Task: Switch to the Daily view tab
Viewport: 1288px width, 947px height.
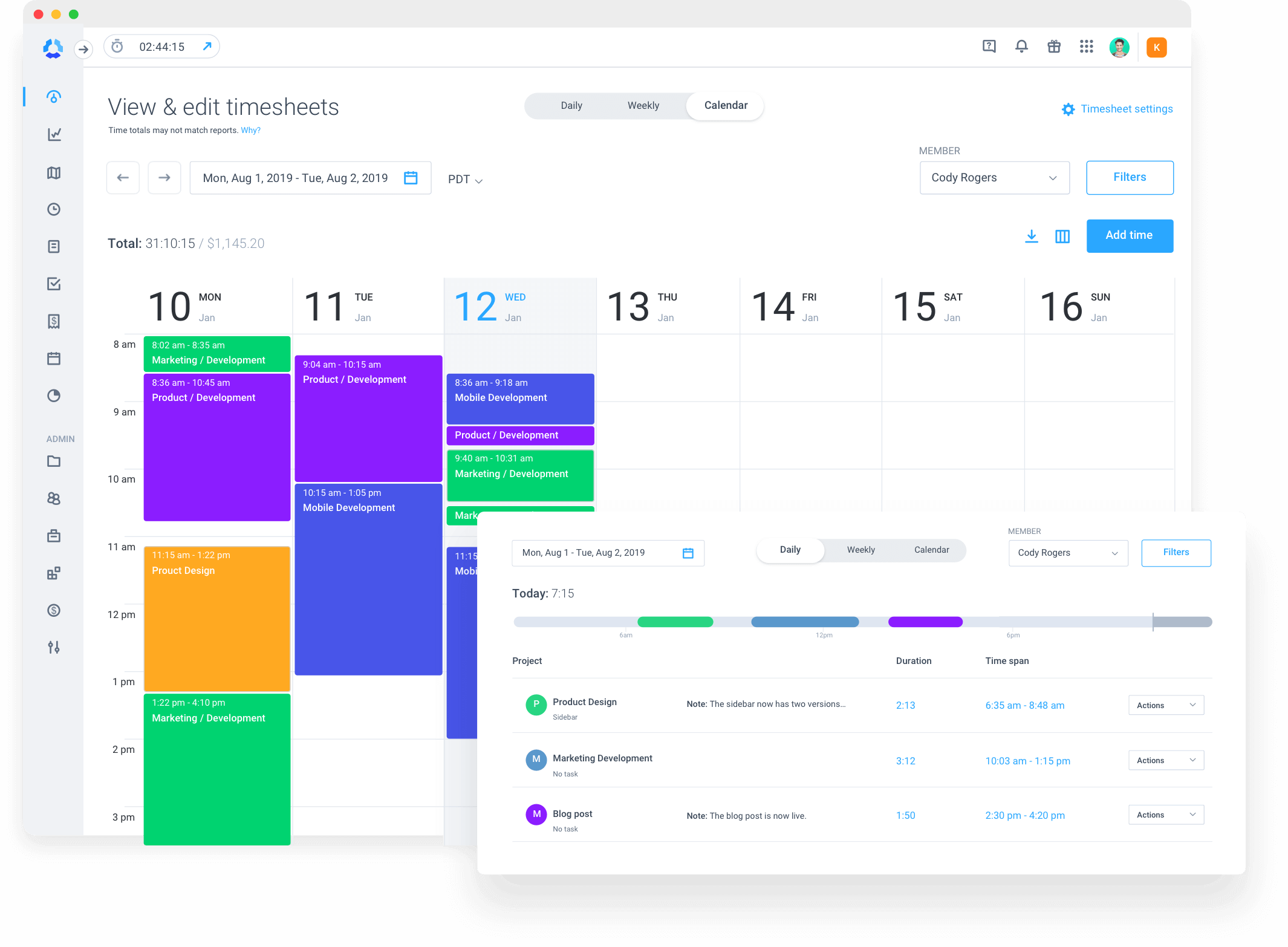Action: (x=571, y=106)
